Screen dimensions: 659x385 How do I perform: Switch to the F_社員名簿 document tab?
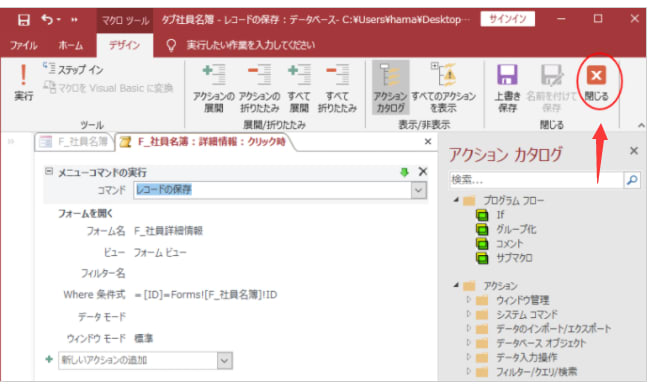[x=74, y=142]
